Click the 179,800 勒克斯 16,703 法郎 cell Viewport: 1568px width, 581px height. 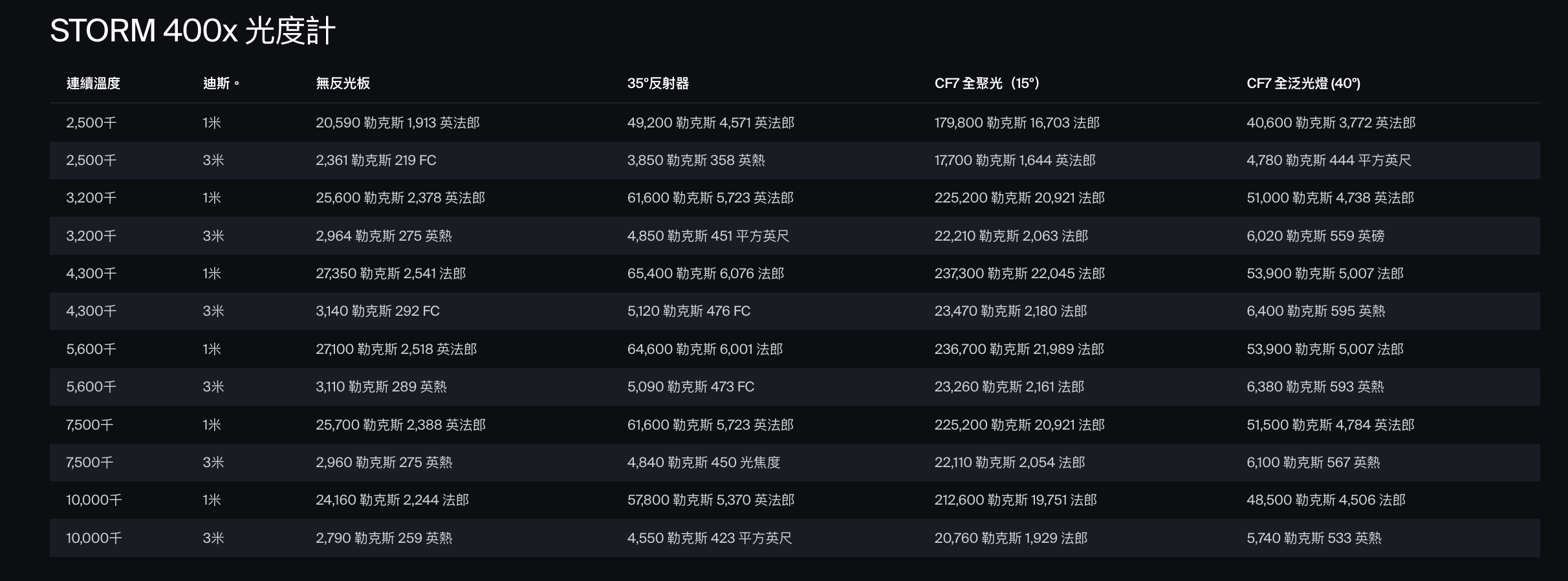click(x=1017, y=123)
